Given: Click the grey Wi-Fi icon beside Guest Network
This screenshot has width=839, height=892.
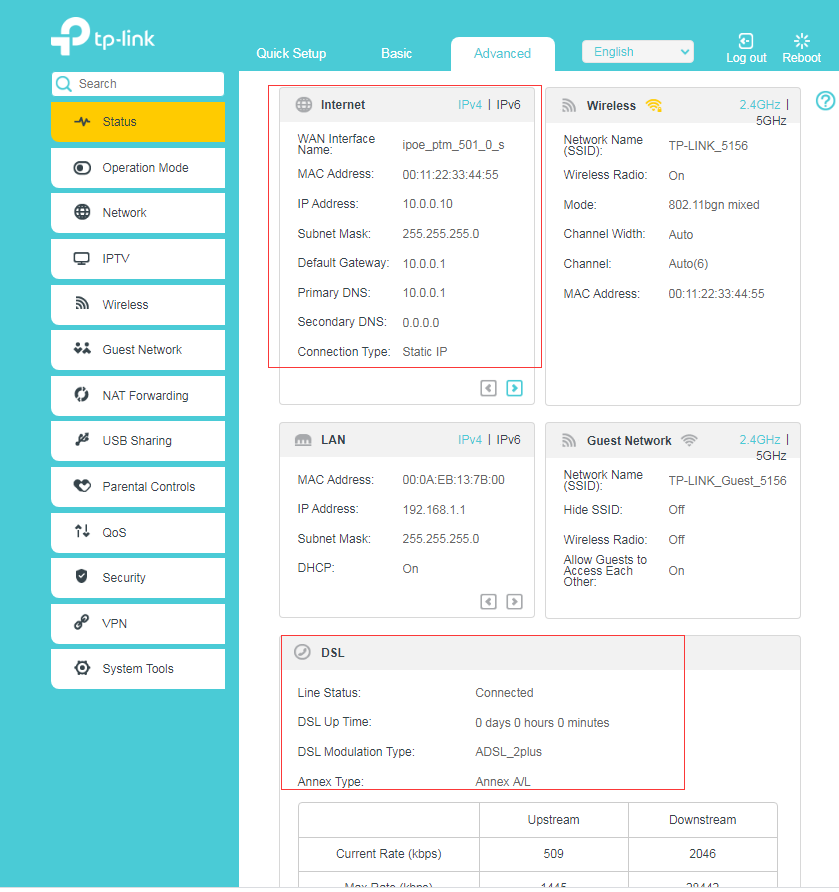Looking at the screenshot, I should [689, 440].
